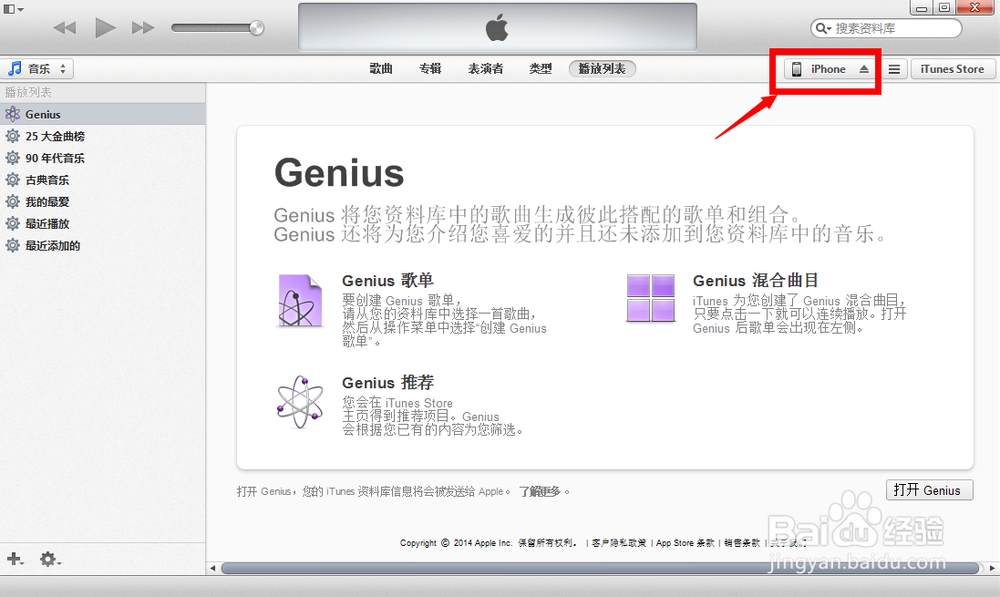Open the iTunes Store button
This screenshot has height=597, width=1000.
952,69
